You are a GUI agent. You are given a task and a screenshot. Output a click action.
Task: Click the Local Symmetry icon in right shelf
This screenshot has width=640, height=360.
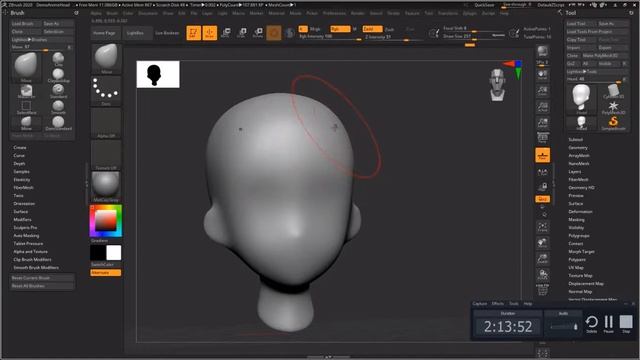542,172
